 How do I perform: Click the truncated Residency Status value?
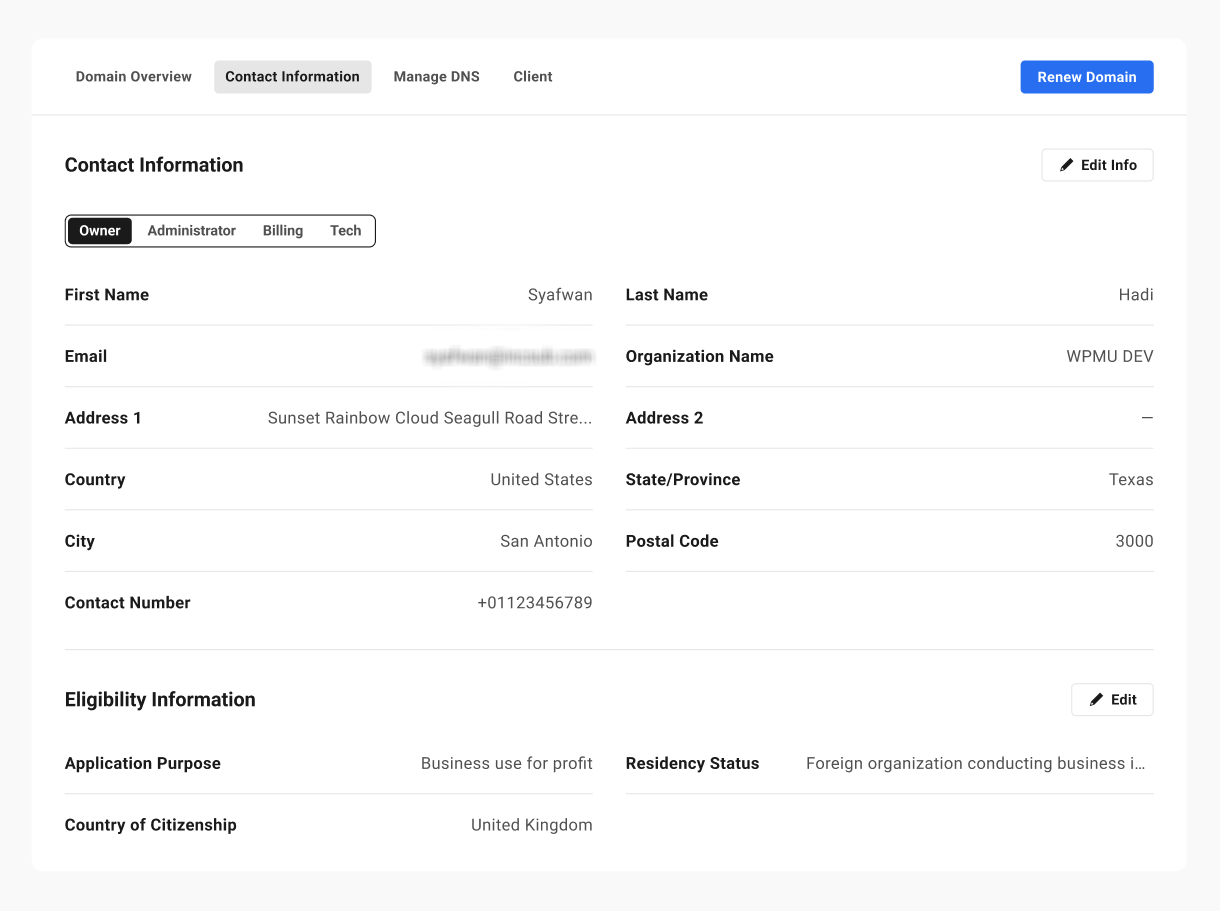click(x=975, y=764)
